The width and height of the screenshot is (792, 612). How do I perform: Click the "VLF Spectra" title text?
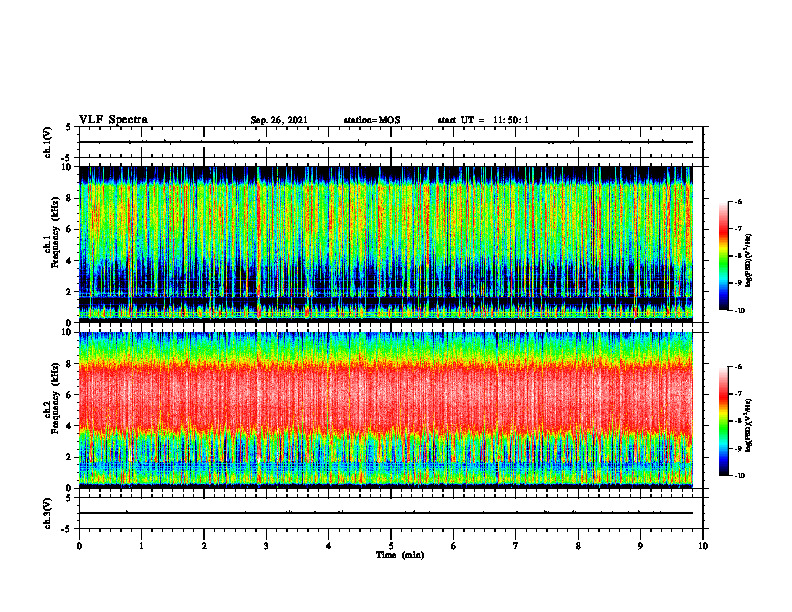pos(113,120)
